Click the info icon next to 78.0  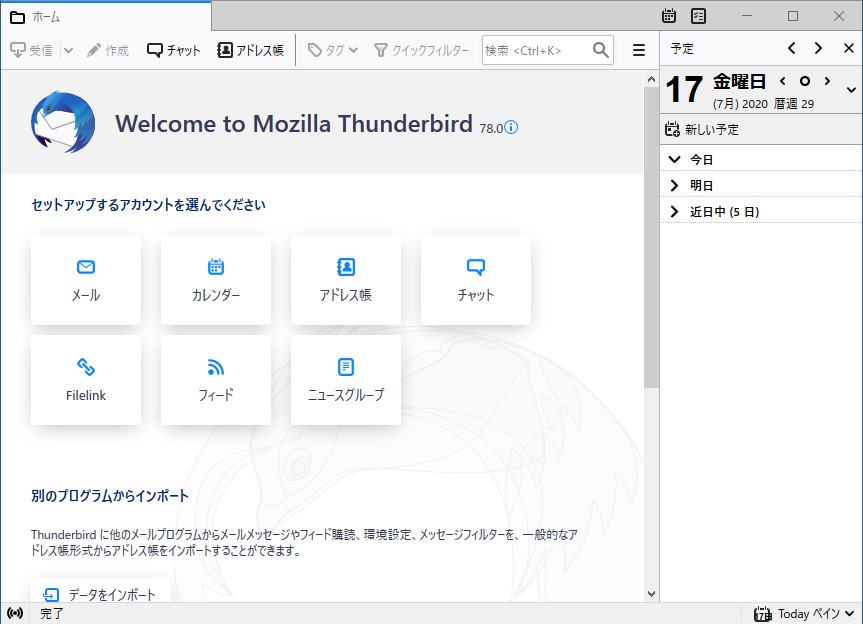(510, 128)
